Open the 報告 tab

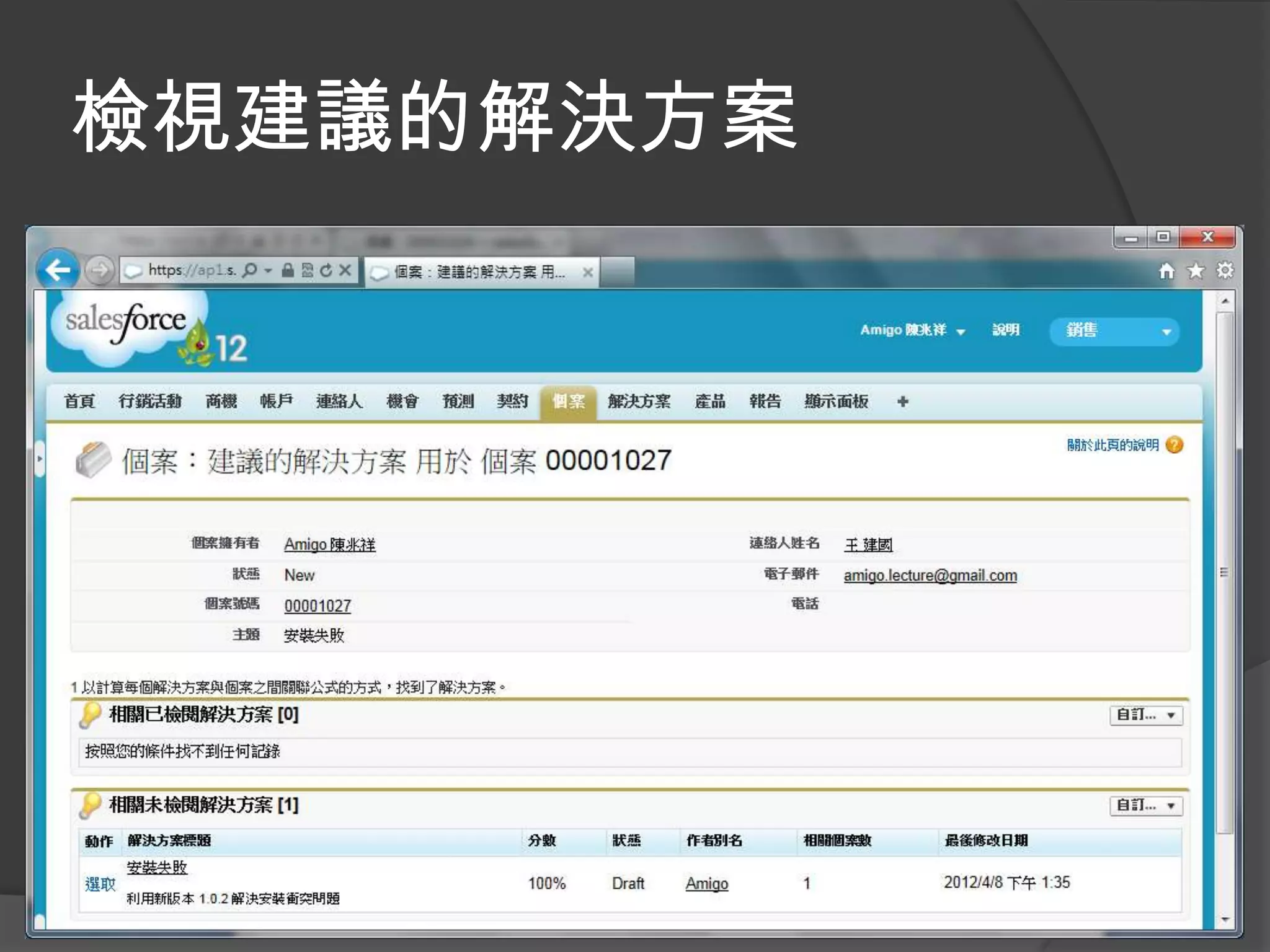click(765, 402)
